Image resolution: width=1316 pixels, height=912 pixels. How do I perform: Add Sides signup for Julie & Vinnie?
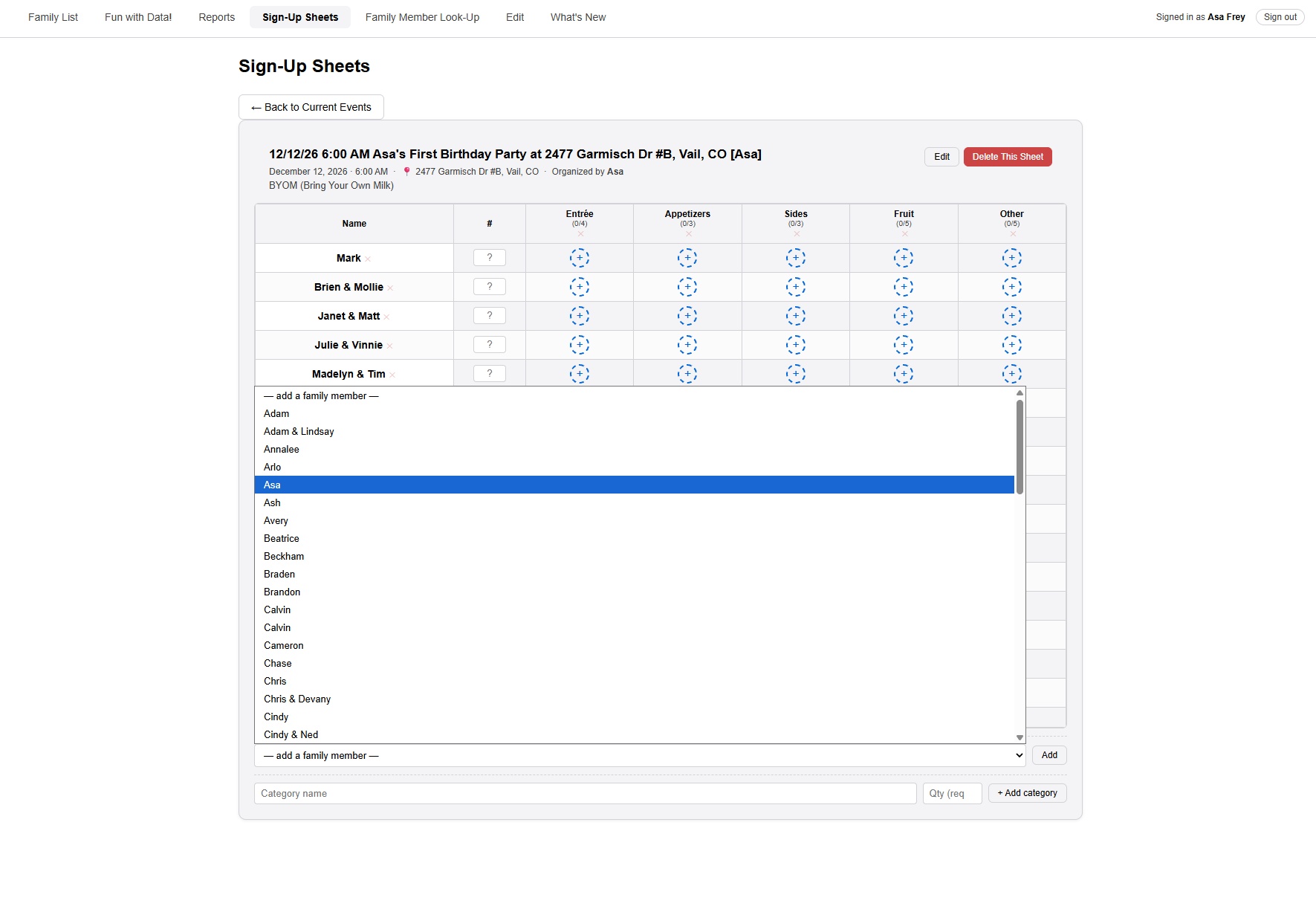pos(796,345)
